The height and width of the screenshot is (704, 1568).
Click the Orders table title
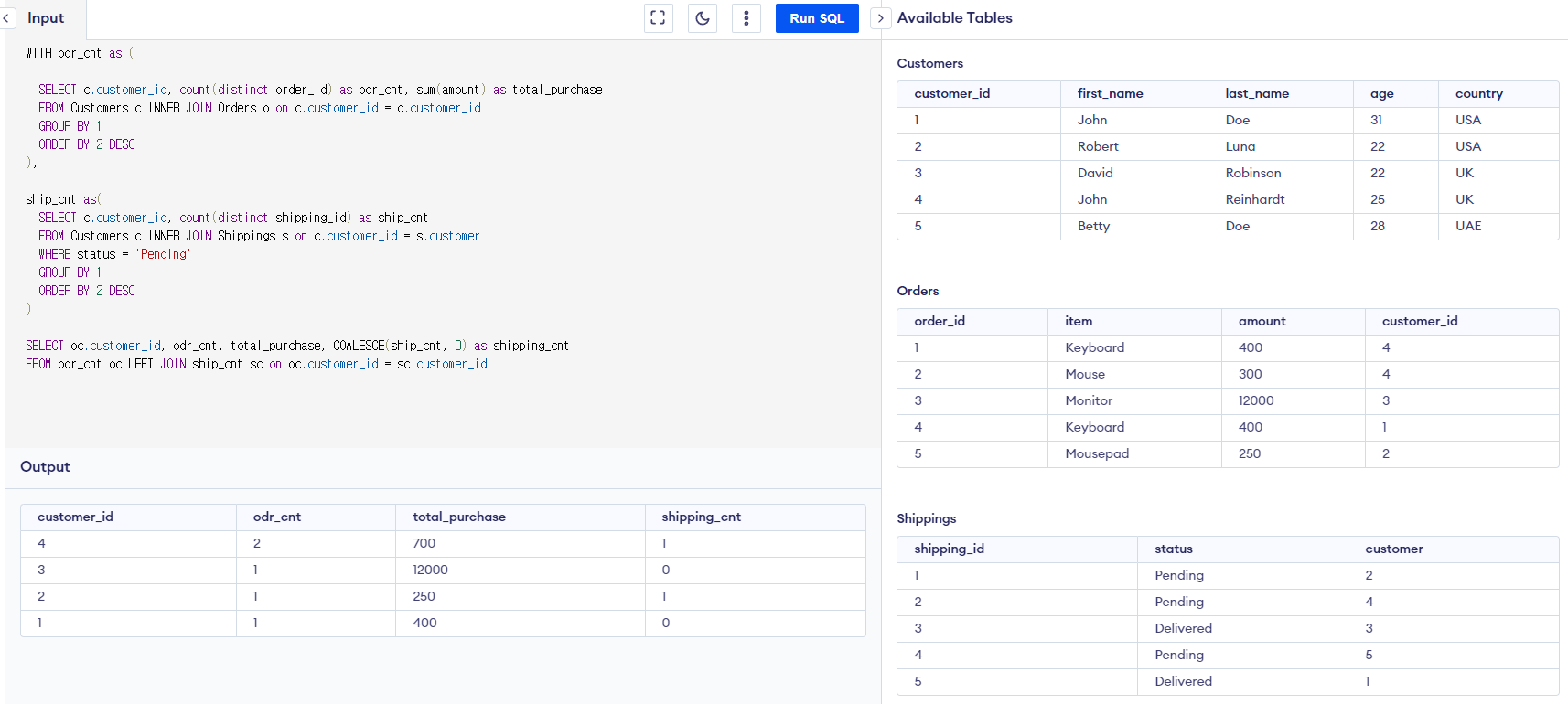pos(918,291)
